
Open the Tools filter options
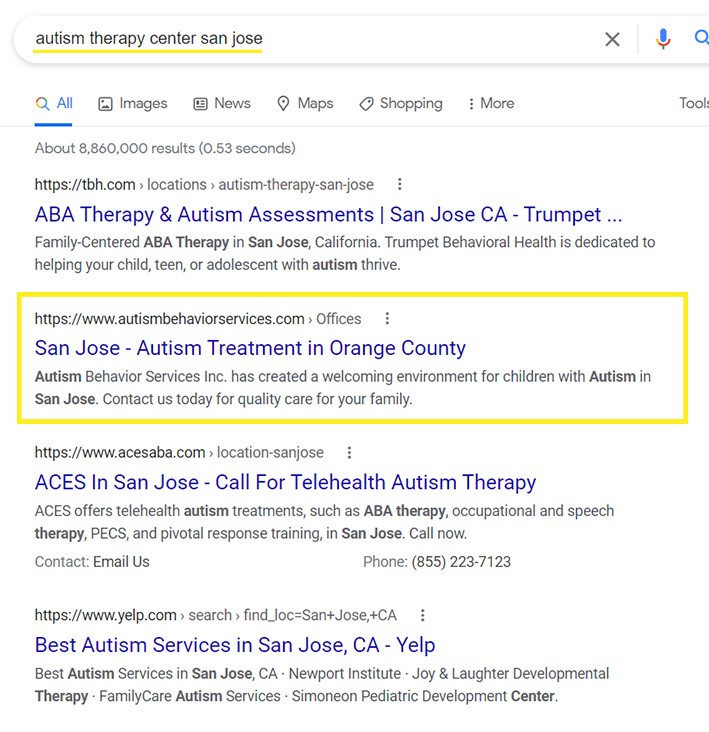[x=693, y=103]
